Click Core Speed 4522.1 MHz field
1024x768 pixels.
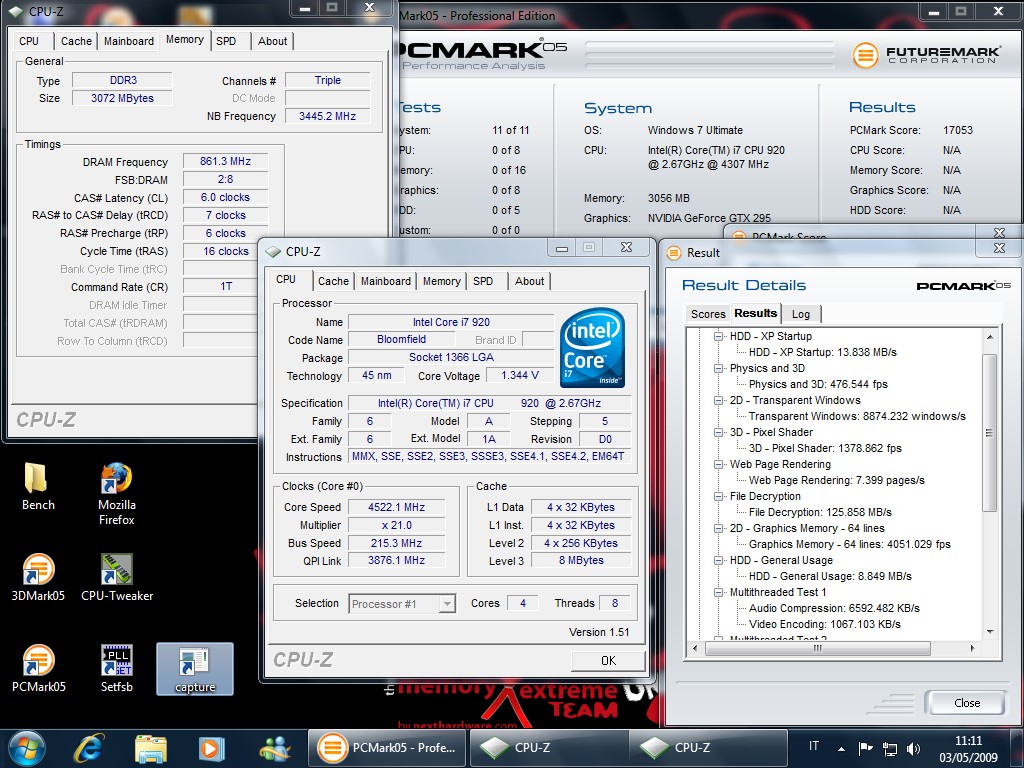point(396,507)
